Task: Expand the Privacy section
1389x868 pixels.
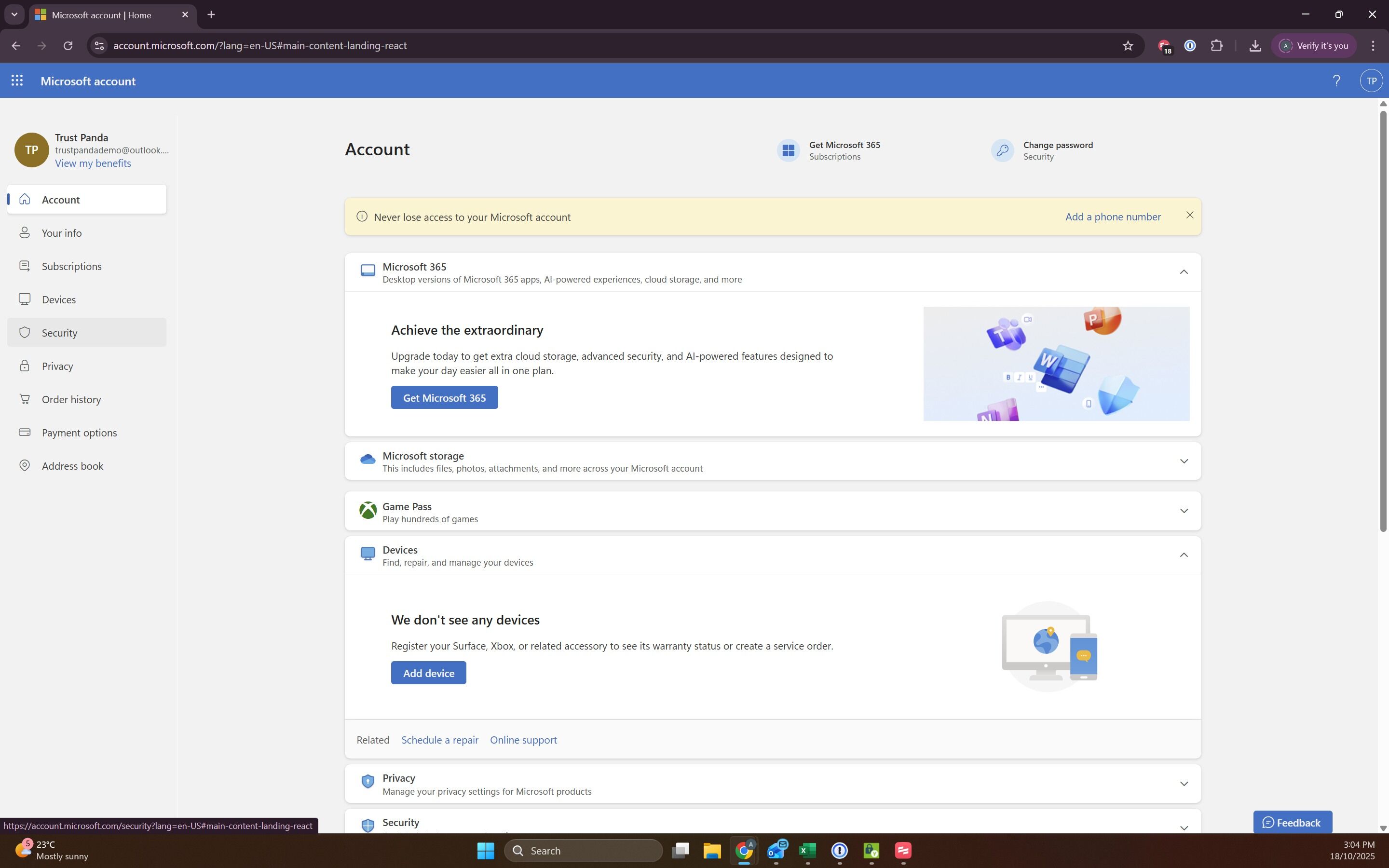Action: (1183, 784)
